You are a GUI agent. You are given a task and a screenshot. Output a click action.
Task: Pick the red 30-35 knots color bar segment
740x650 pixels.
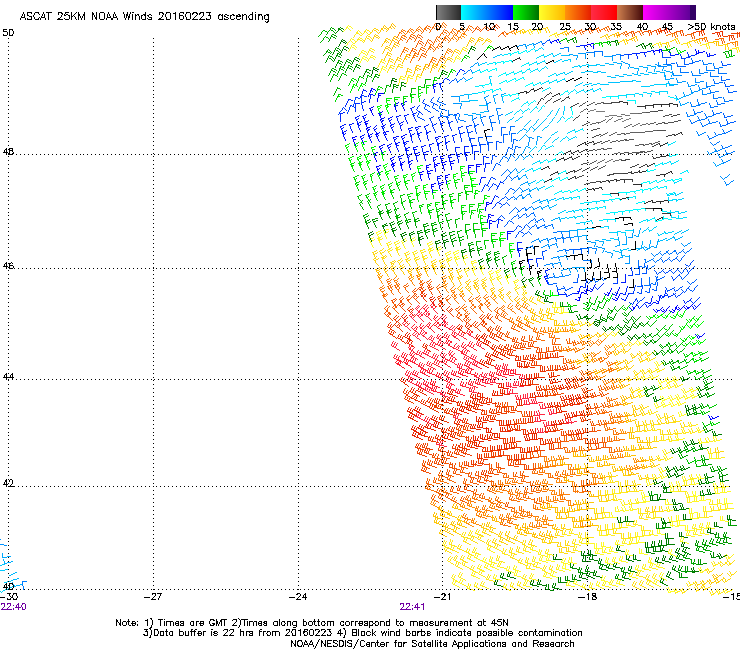(604, 12)
